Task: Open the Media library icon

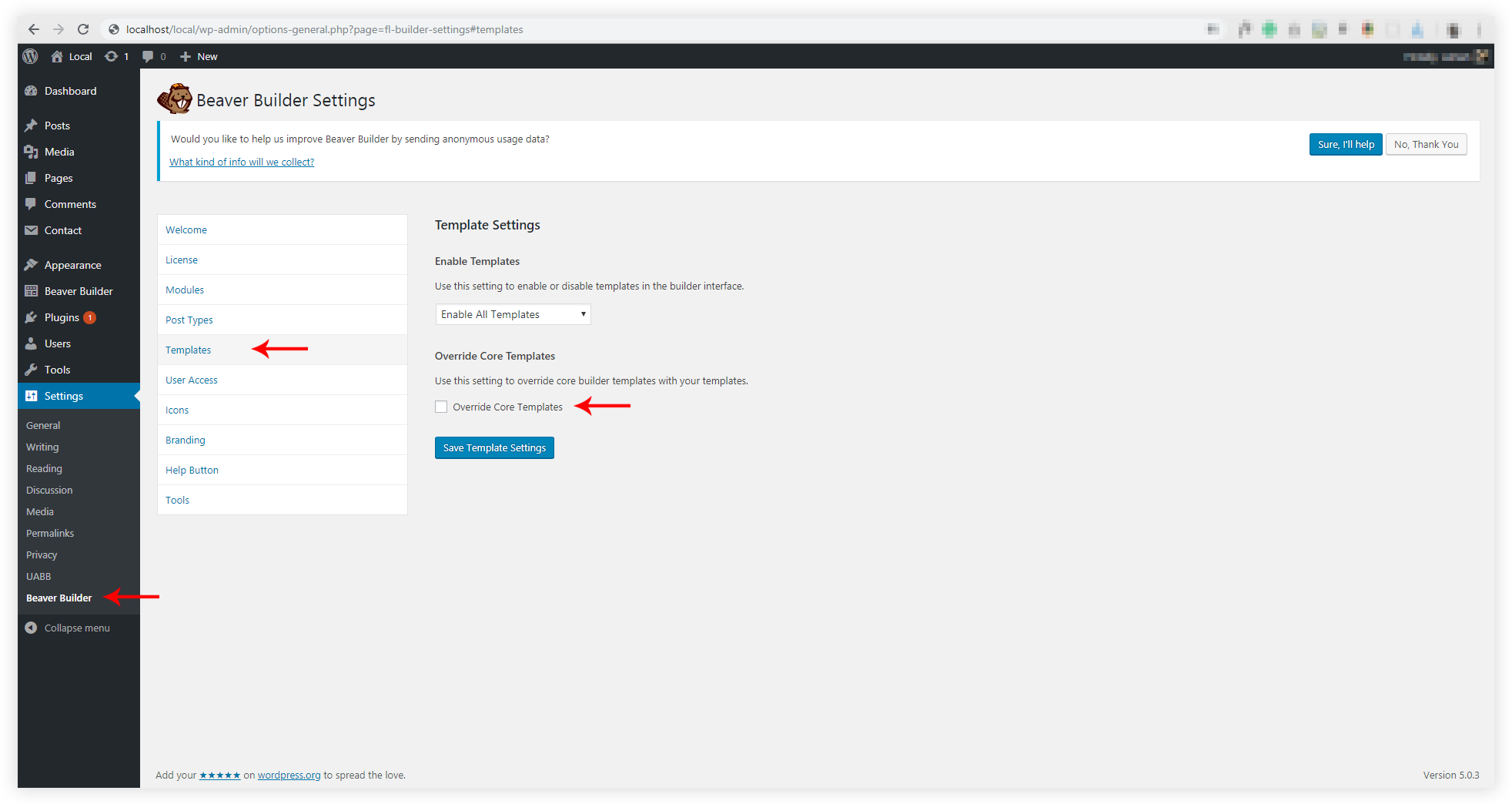Action: pos(31,151)
